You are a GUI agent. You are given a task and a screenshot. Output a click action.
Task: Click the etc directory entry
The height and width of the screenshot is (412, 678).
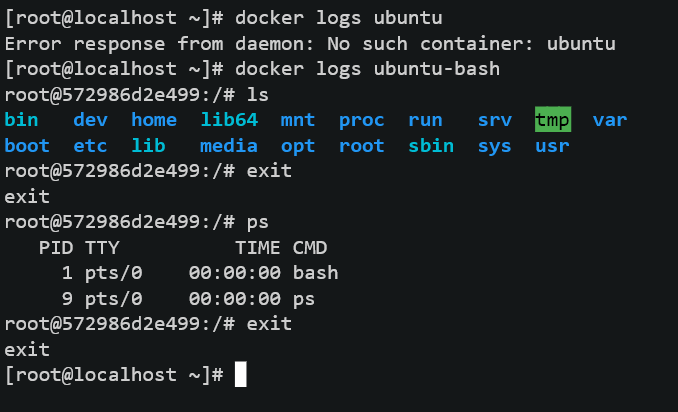click(x=90, y=146)
